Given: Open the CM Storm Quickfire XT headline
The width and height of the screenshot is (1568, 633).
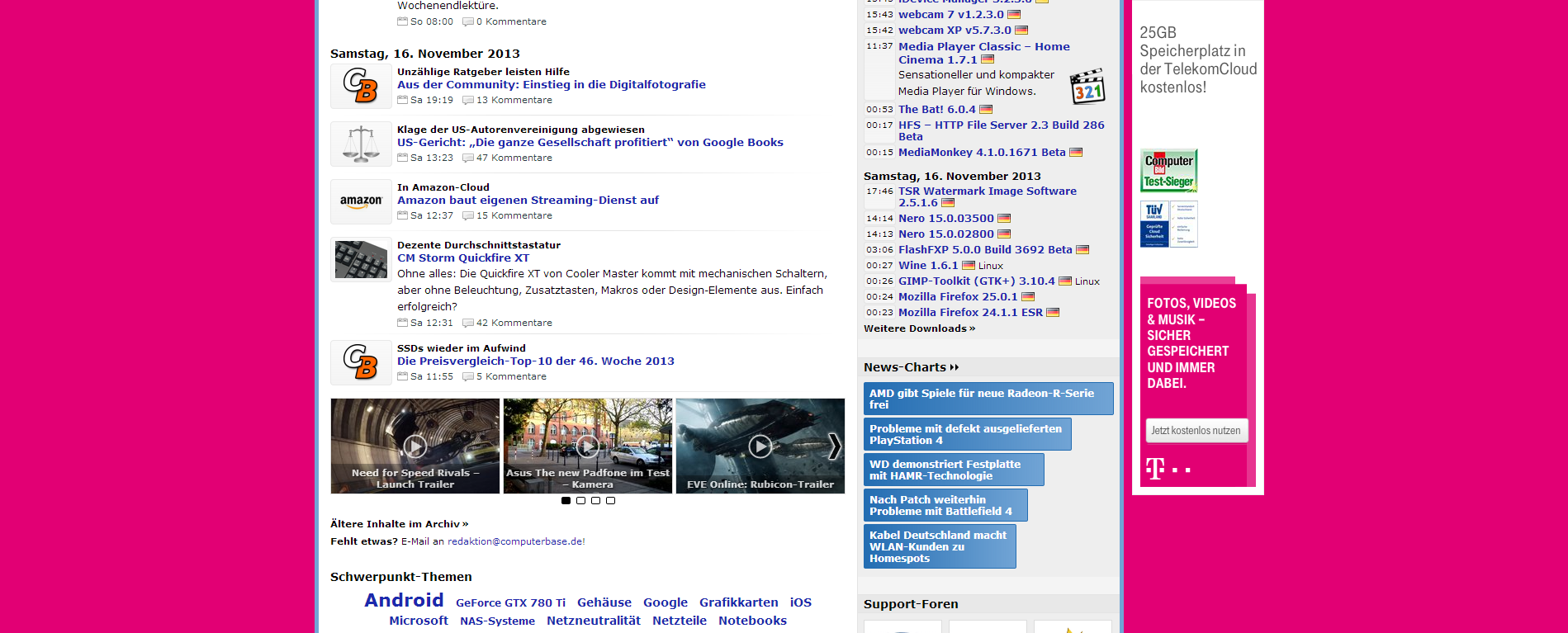Looking at the screenshot, I should [x=463, y=257].
